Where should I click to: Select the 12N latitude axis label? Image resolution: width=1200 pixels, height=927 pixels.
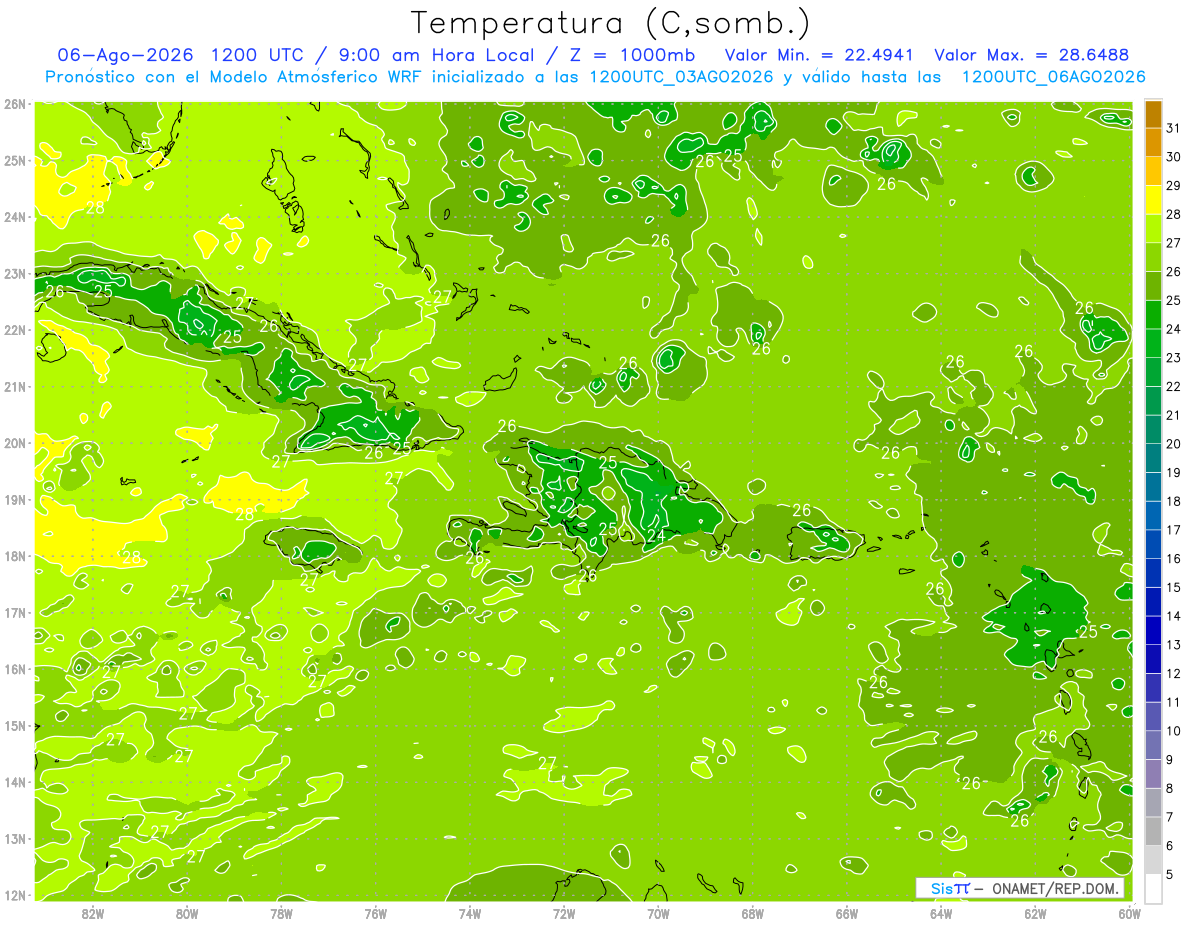pos(14,895)
